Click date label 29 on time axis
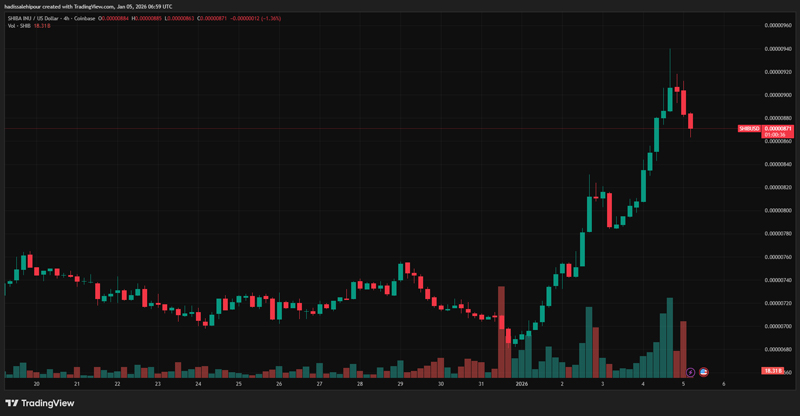The image size is (800, 416). click(x=400, y=384)
